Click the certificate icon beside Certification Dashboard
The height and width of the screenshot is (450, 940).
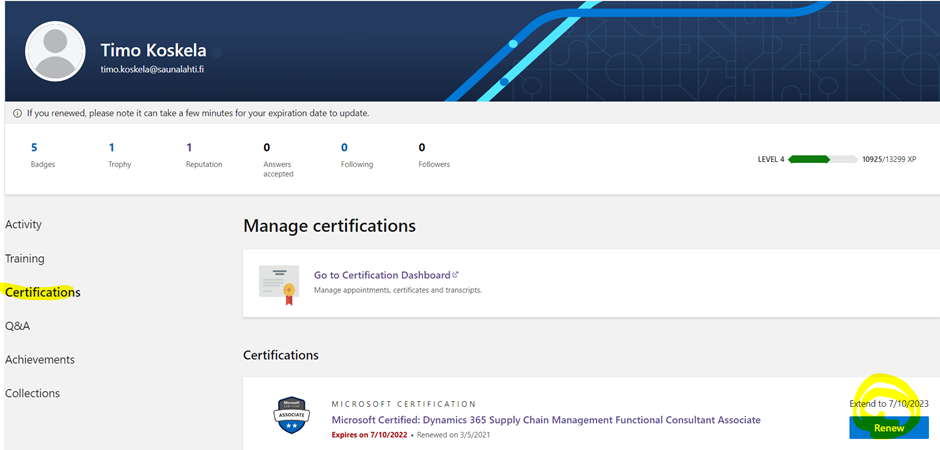click(x=278, y=283)
